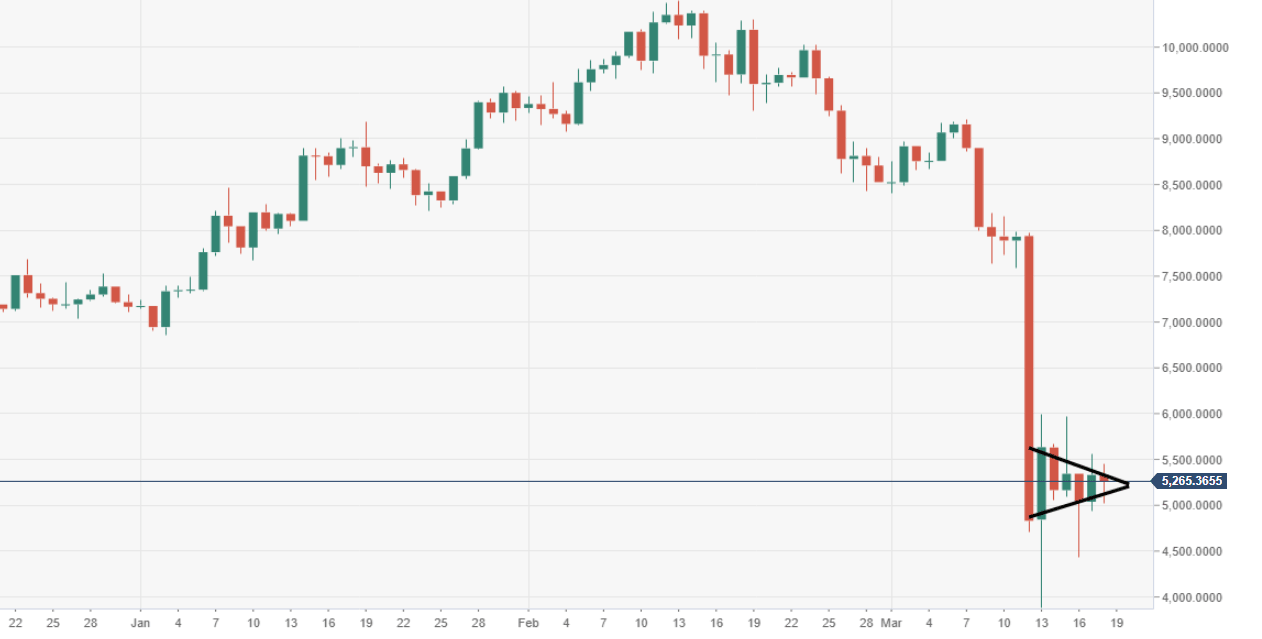Click the 6,000.0000 price axis label
This screenshot has width=1262, height=639.
coord(1194,414)
